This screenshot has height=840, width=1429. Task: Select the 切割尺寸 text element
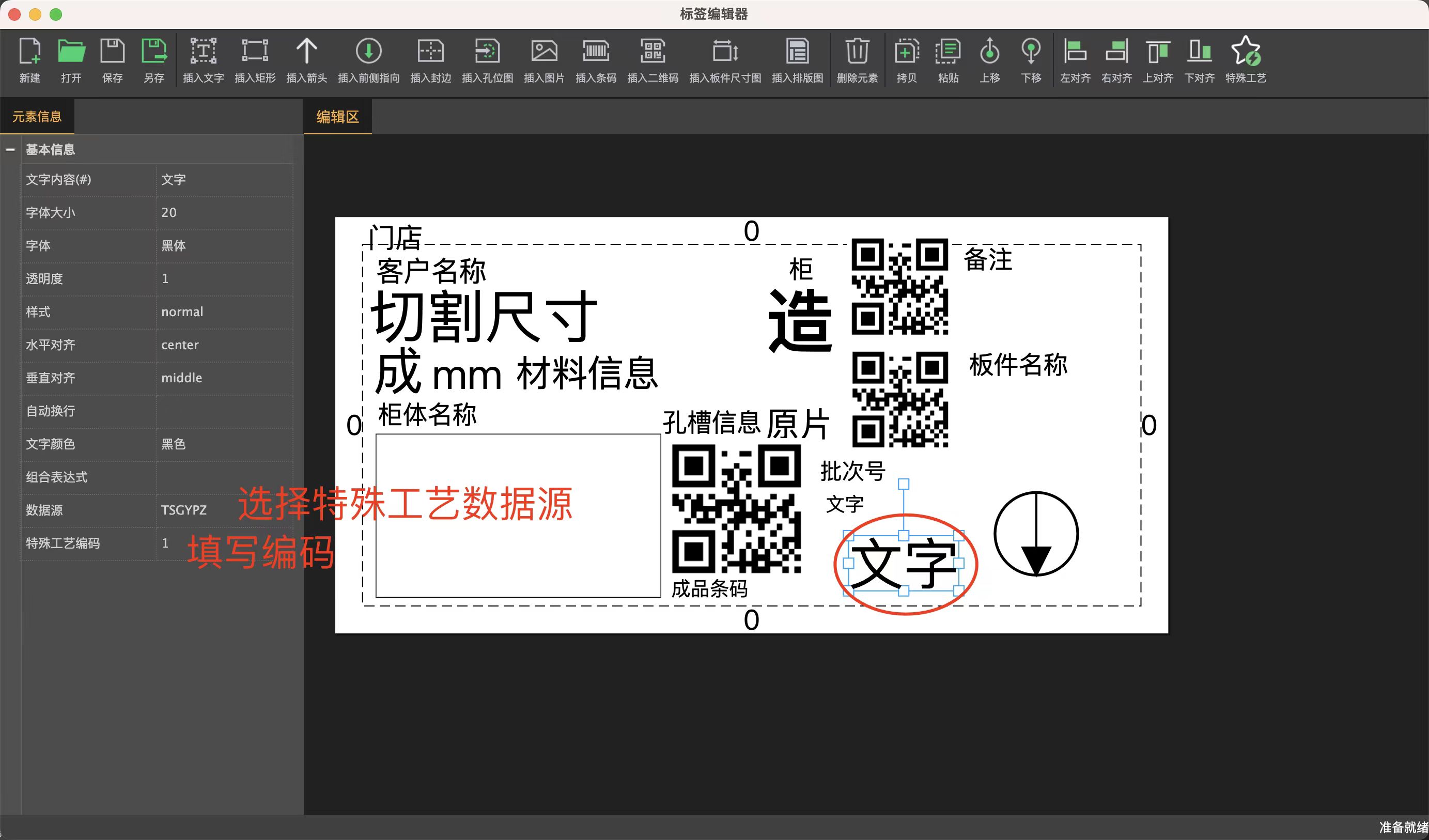pyautogui.click(x=484, y=317)
